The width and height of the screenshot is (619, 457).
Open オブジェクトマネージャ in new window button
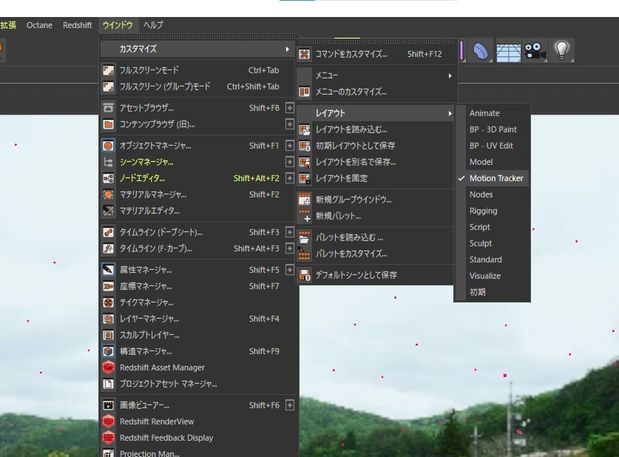pos(290,146)
